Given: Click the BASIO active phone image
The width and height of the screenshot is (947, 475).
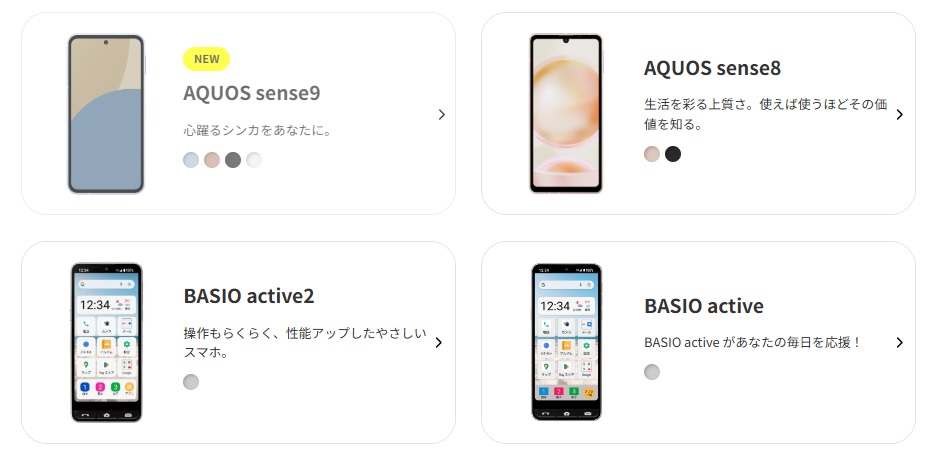Looking at the screenshot, I should pyautogui.click(x=566, y=342).
